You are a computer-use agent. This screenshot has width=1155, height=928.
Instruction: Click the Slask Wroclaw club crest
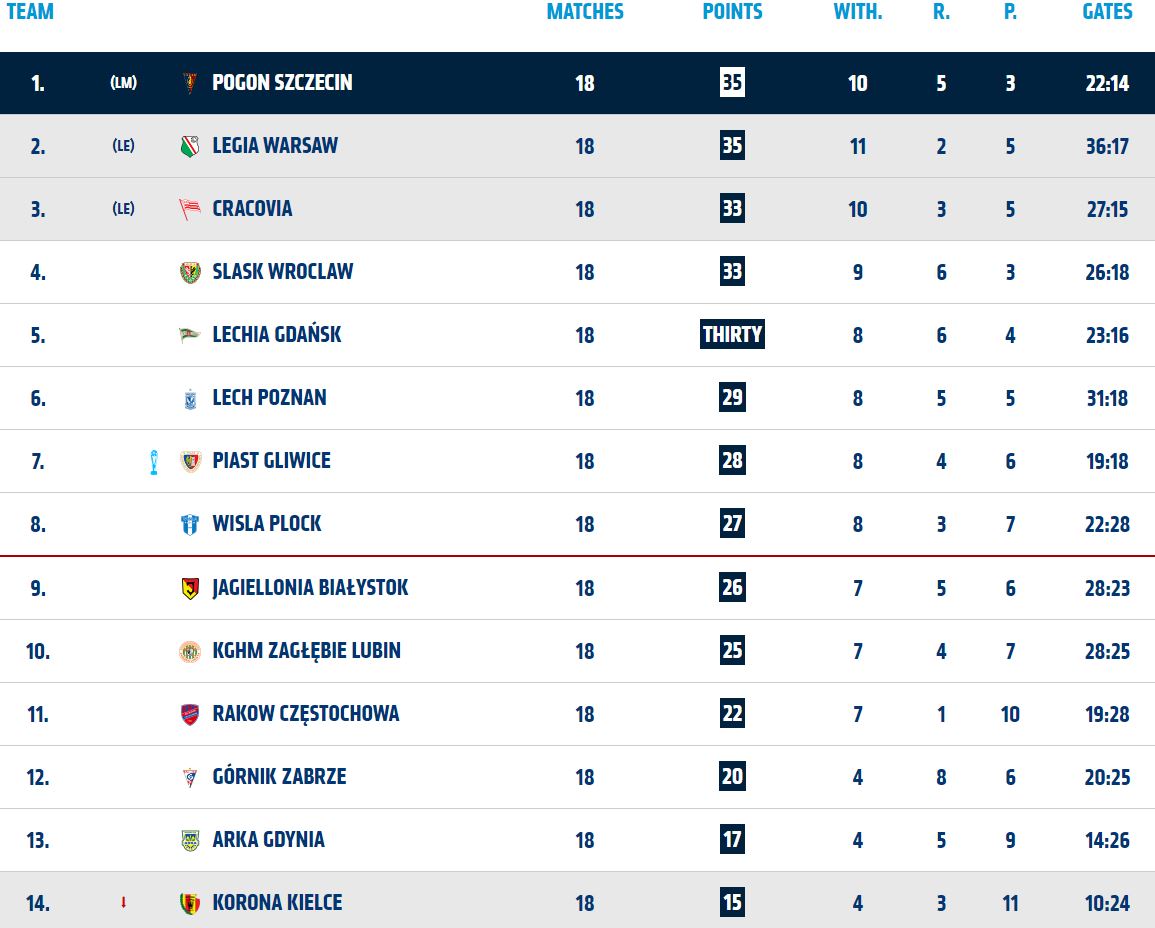[x=190, y=273]
